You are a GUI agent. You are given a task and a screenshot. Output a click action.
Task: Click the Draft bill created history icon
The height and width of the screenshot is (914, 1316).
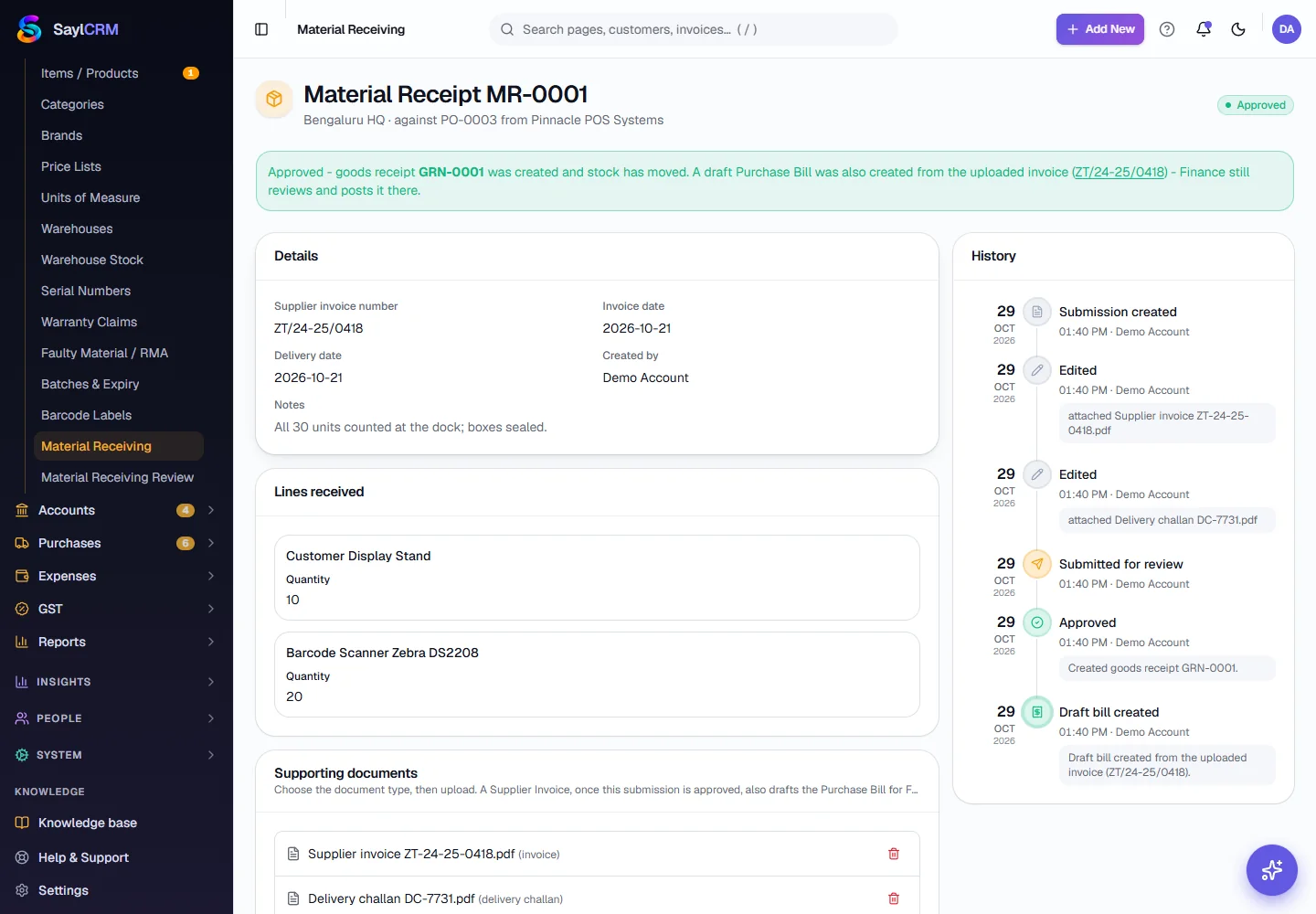point(1037,712)
